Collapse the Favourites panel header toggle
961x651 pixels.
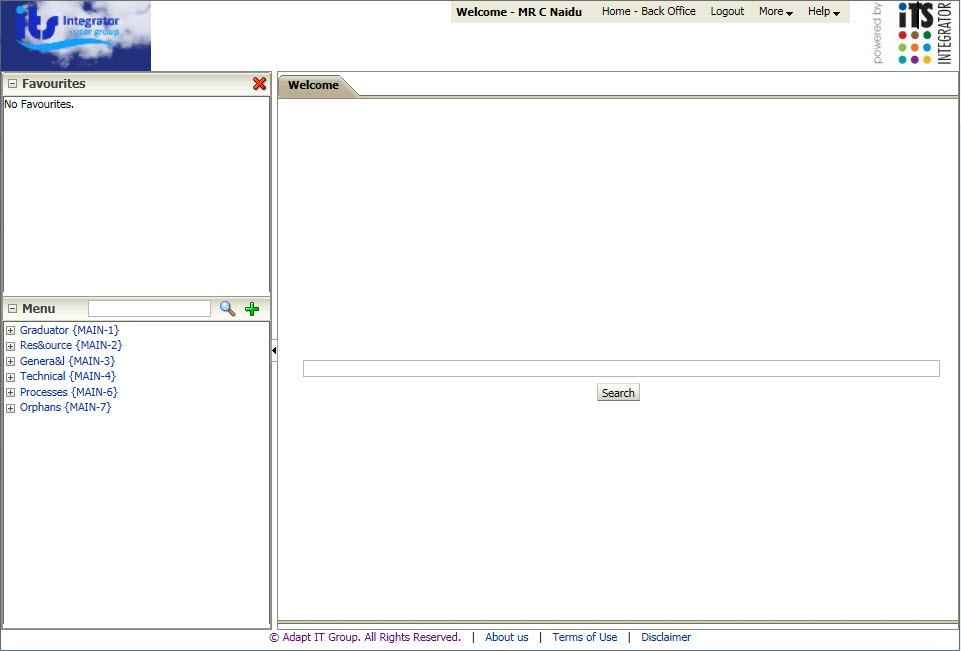pyautogui.click(x=12, y=84)
